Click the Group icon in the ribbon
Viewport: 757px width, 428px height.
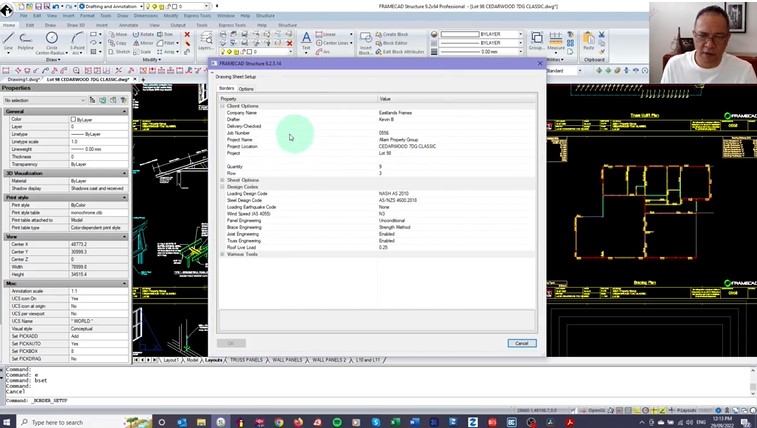pos(536,41)
